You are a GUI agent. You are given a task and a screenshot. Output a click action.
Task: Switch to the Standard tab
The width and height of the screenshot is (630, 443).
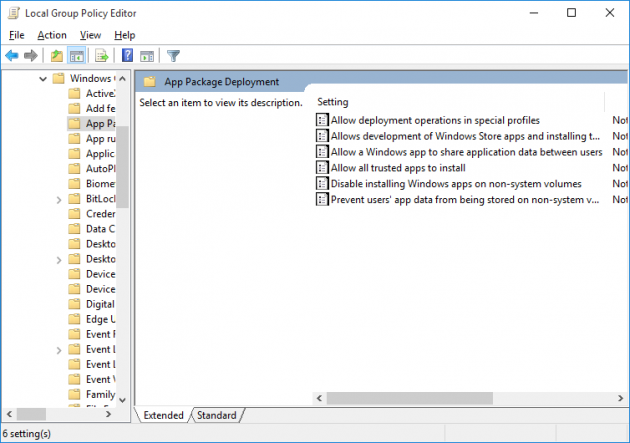click(x=217, y=415)
